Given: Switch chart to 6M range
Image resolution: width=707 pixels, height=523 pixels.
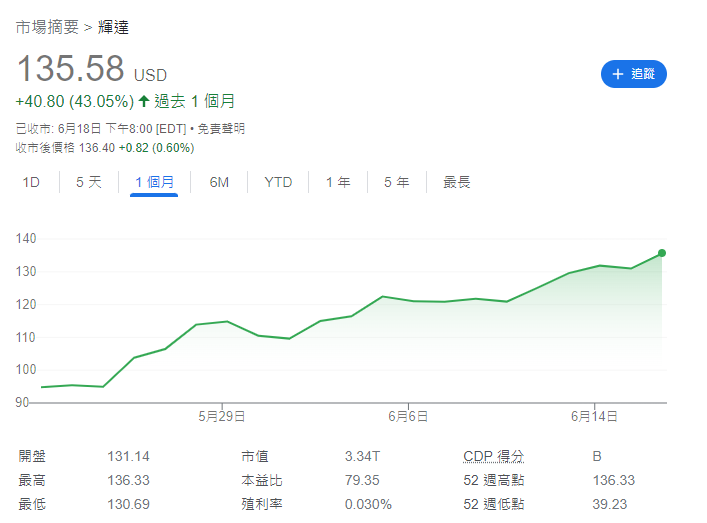Looking at the screenshot, I should click(x=219, y=182).
